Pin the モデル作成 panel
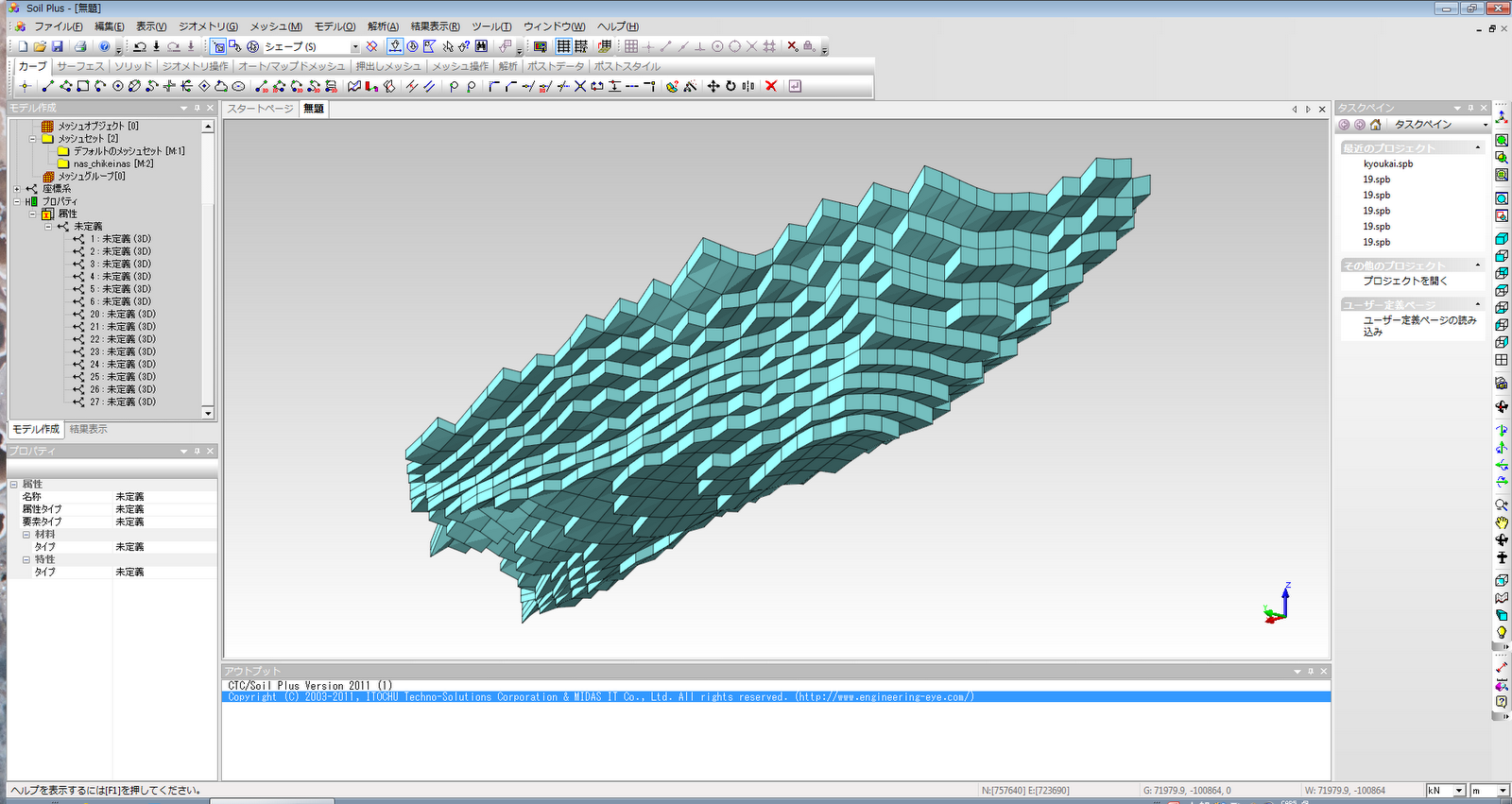Screen dimensions: 1512x804 tap(197, 109)
